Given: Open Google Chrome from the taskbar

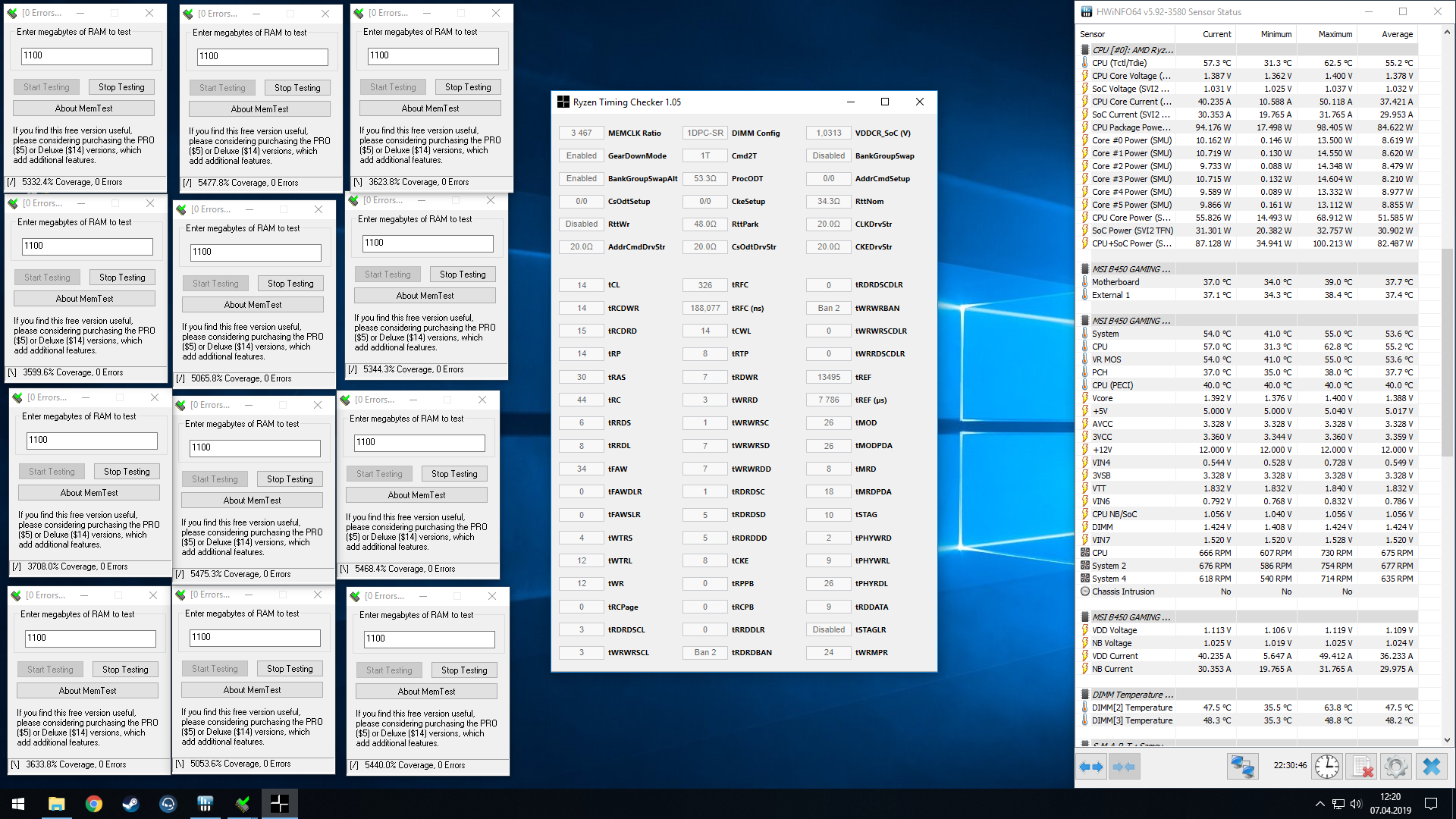Looking at the screenshot, I should tap(93, 804).
